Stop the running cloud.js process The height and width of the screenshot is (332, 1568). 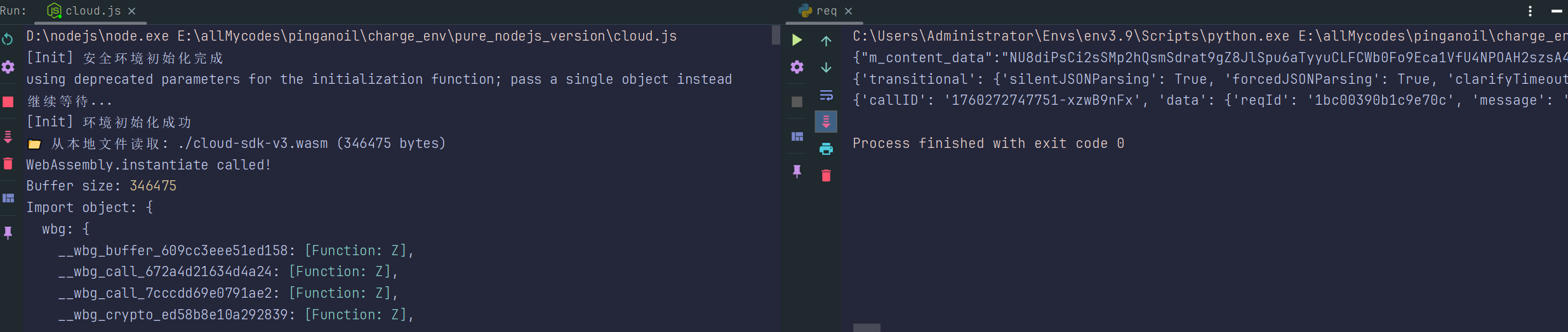8,102
